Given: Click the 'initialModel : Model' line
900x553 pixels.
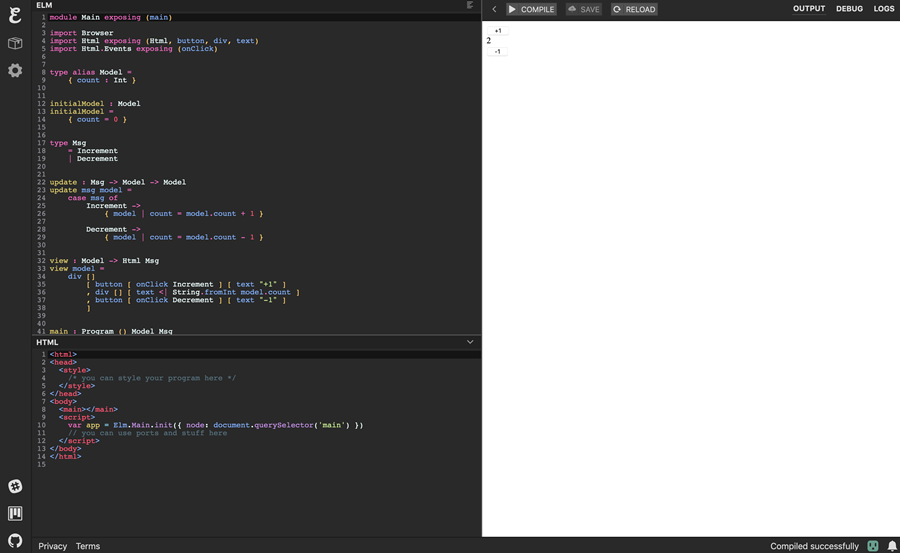Looking at the screenshot, I should [95, 104].
